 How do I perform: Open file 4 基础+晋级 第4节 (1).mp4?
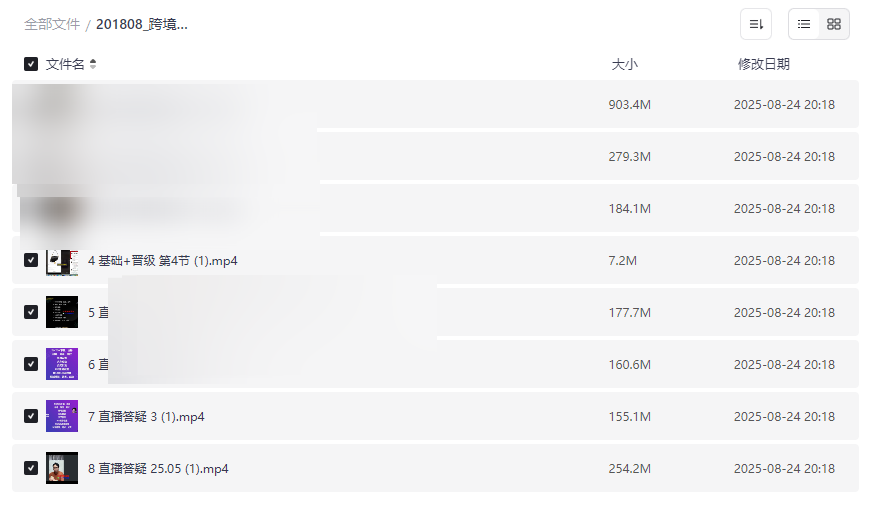tap(163, 261)
